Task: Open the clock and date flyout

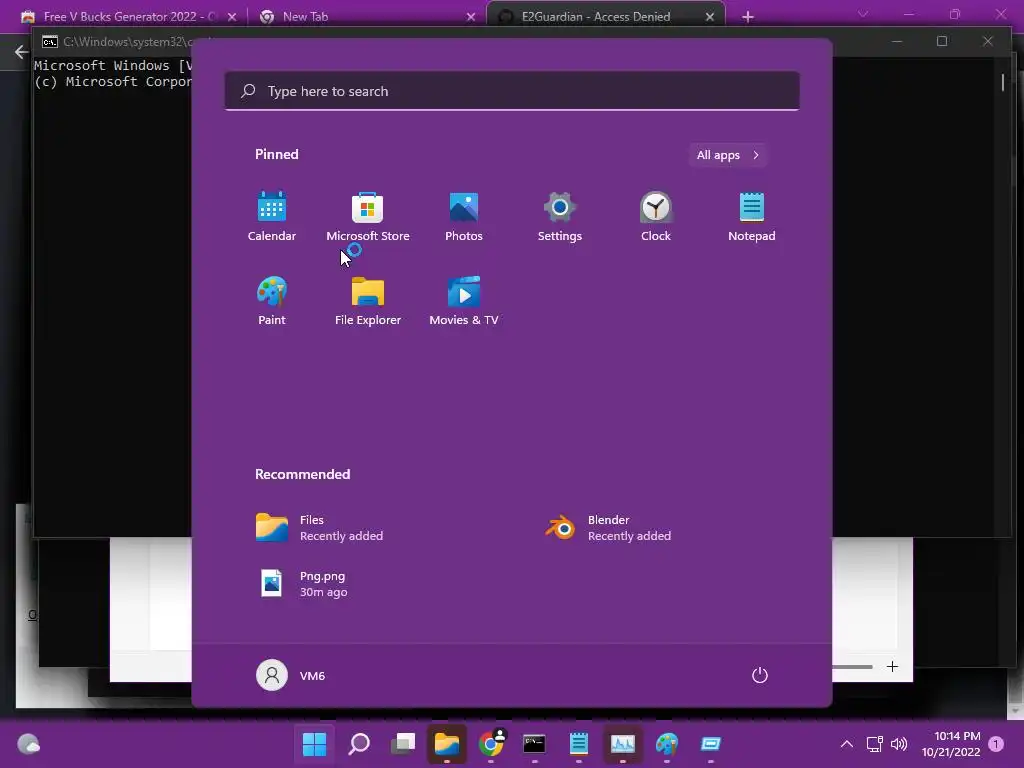Action: tap(951, 744)
